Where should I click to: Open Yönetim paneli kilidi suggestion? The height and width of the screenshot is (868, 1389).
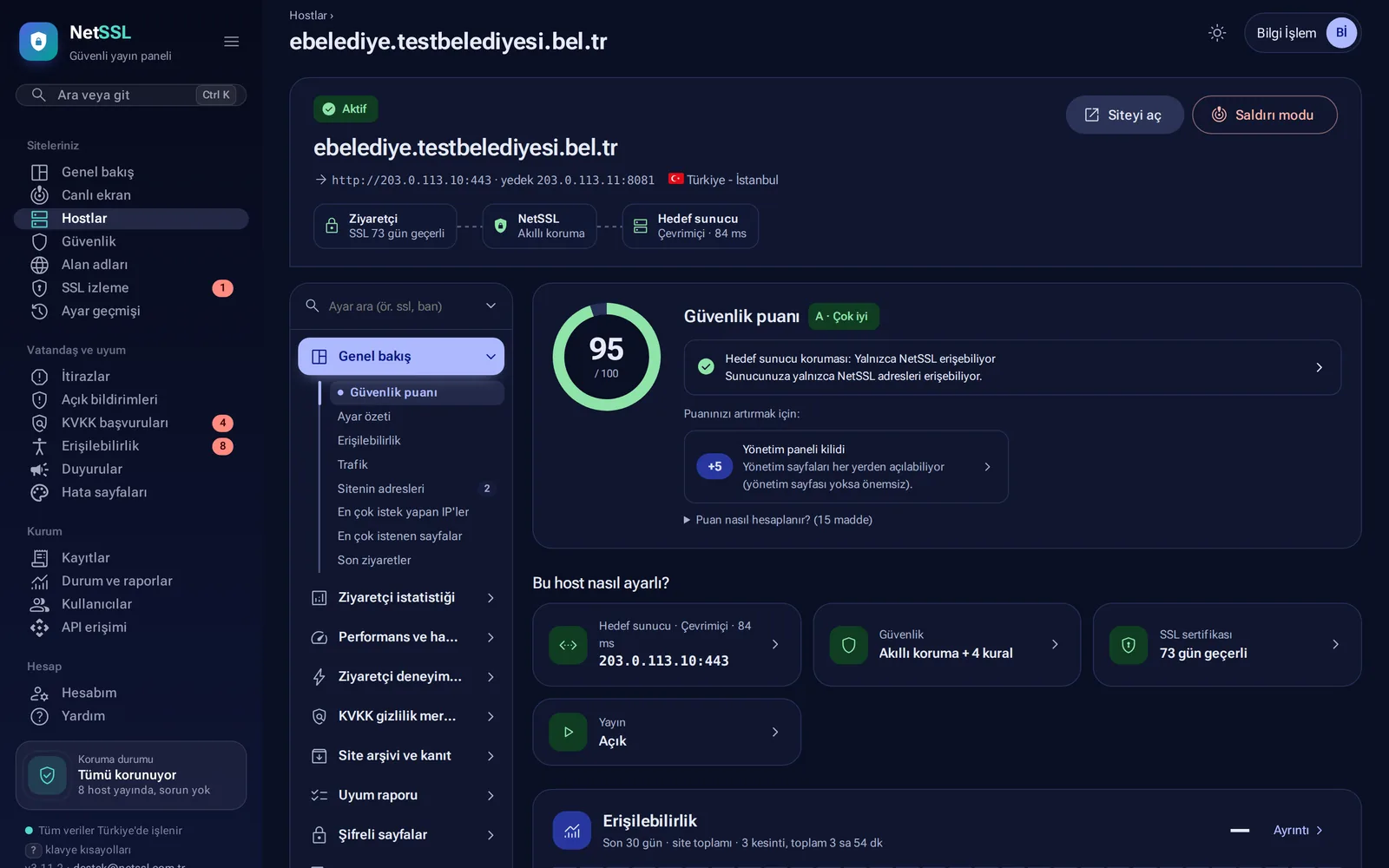tap(846, 467)
